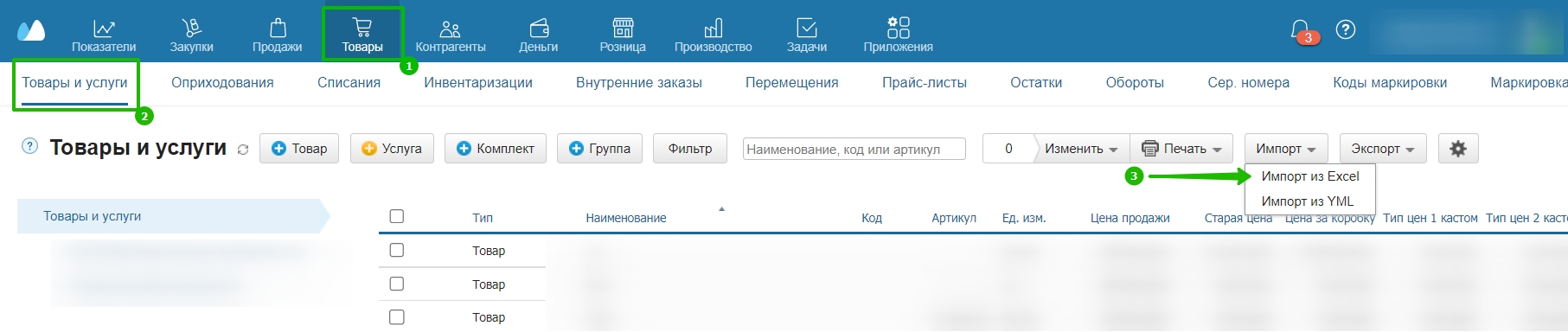Open the Закупки cart icon
This screenshot has height=332, width=1568.
coord(191,28)
